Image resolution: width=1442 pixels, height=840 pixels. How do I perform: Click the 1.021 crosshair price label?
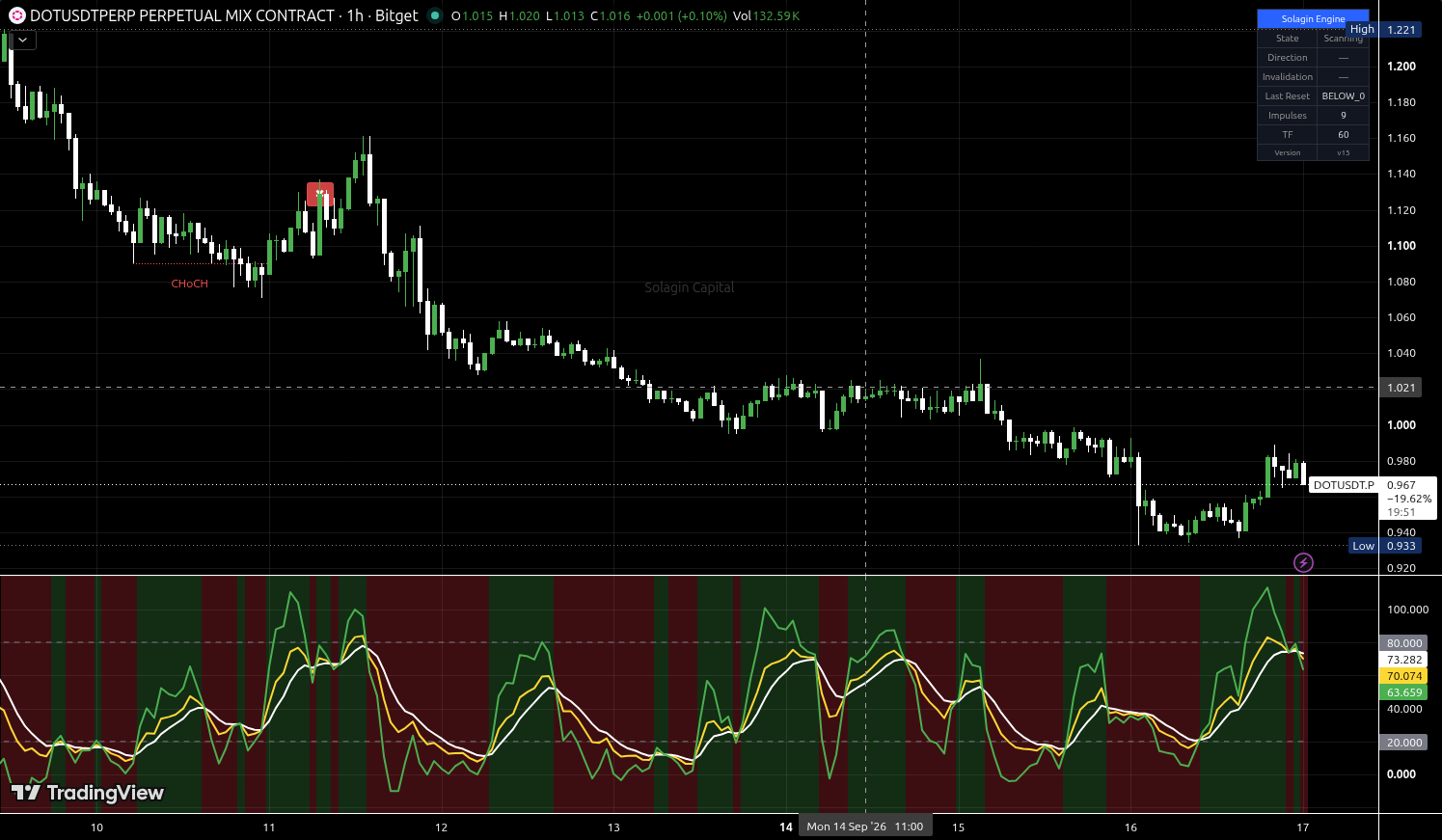1401,388
